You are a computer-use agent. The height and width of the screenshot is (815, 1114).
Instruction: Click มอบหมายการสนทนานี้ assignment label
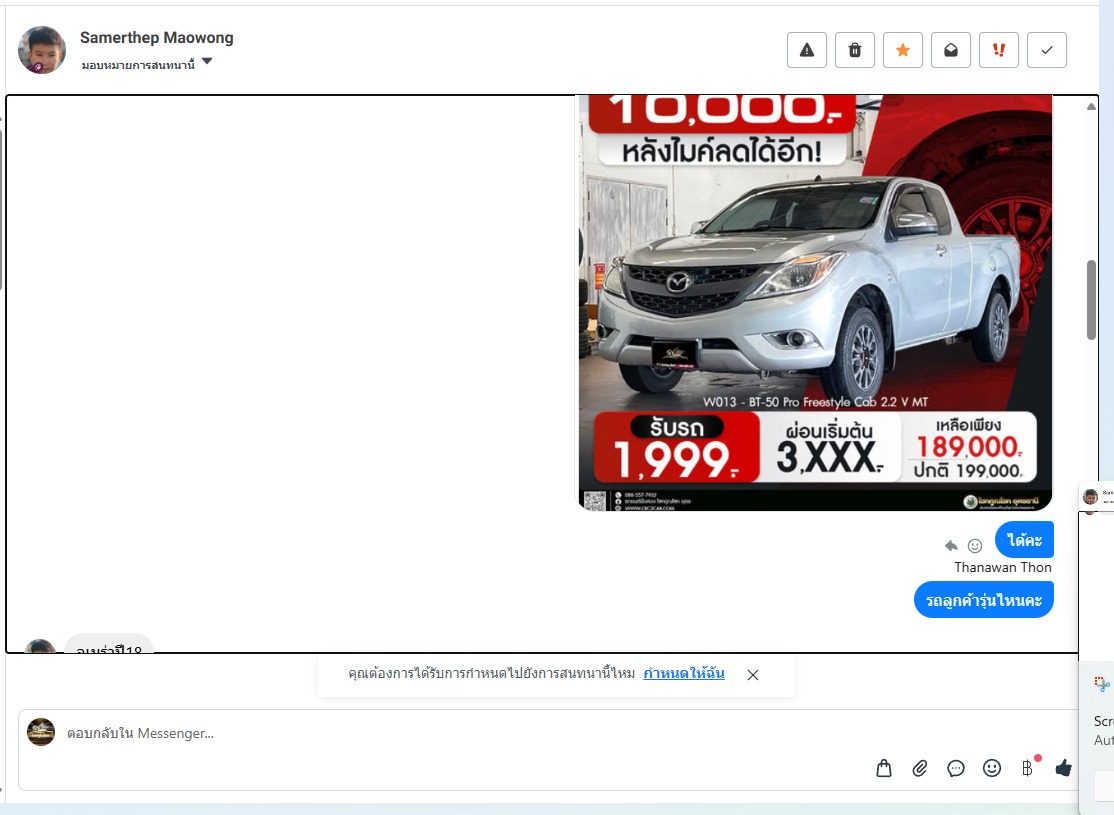point(138,65)
